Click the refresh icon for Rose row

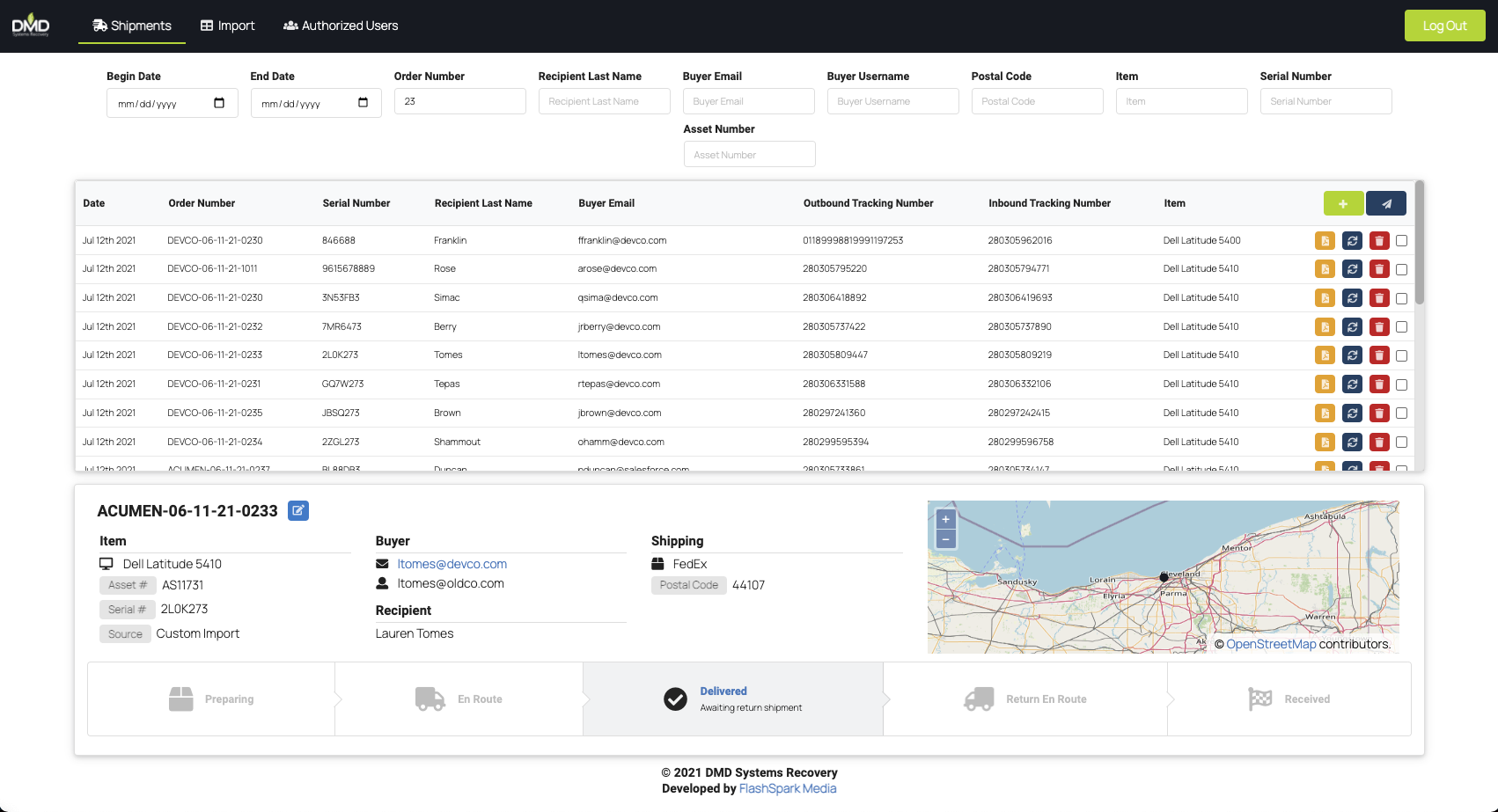pos(1352,269)
